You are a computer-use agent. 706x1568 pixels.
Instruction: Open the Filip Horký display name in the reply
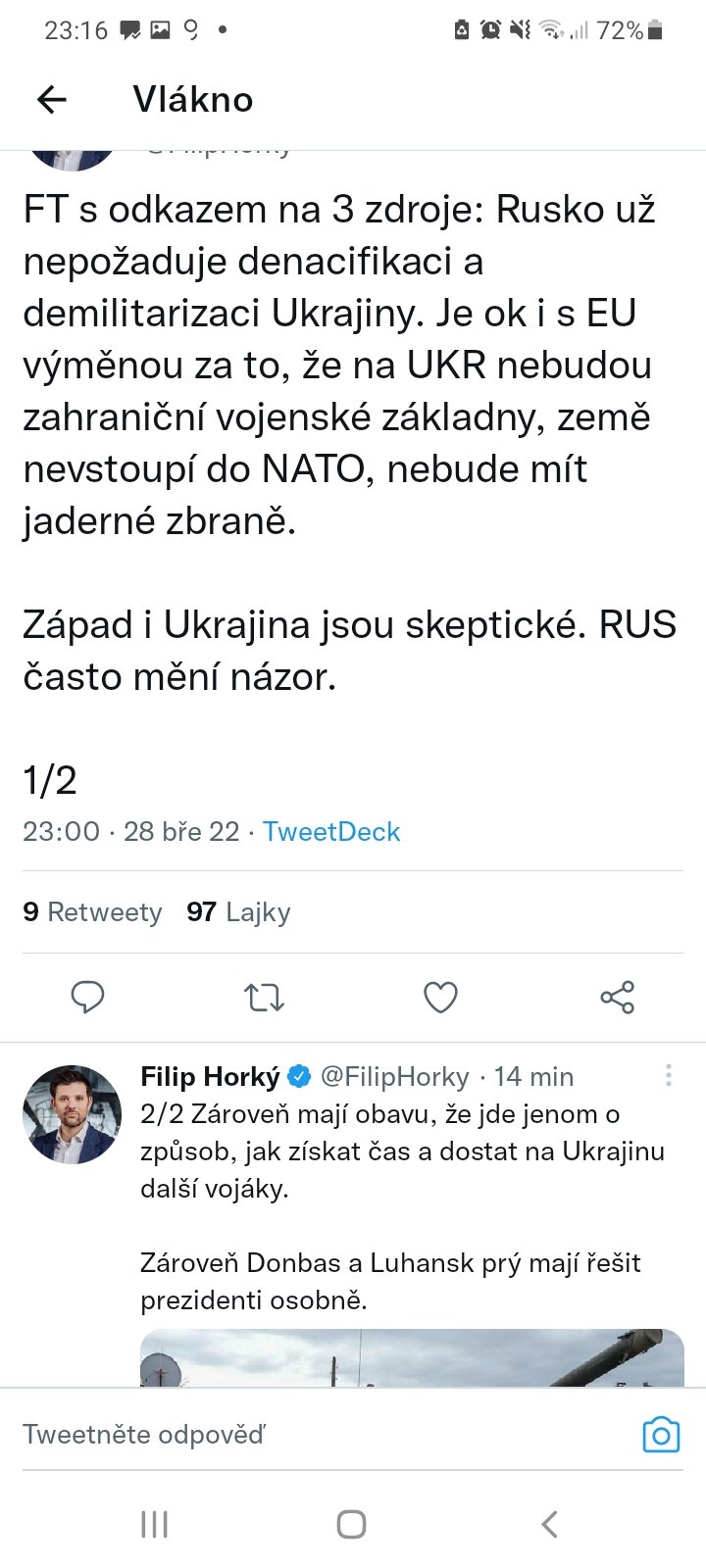210,1077
